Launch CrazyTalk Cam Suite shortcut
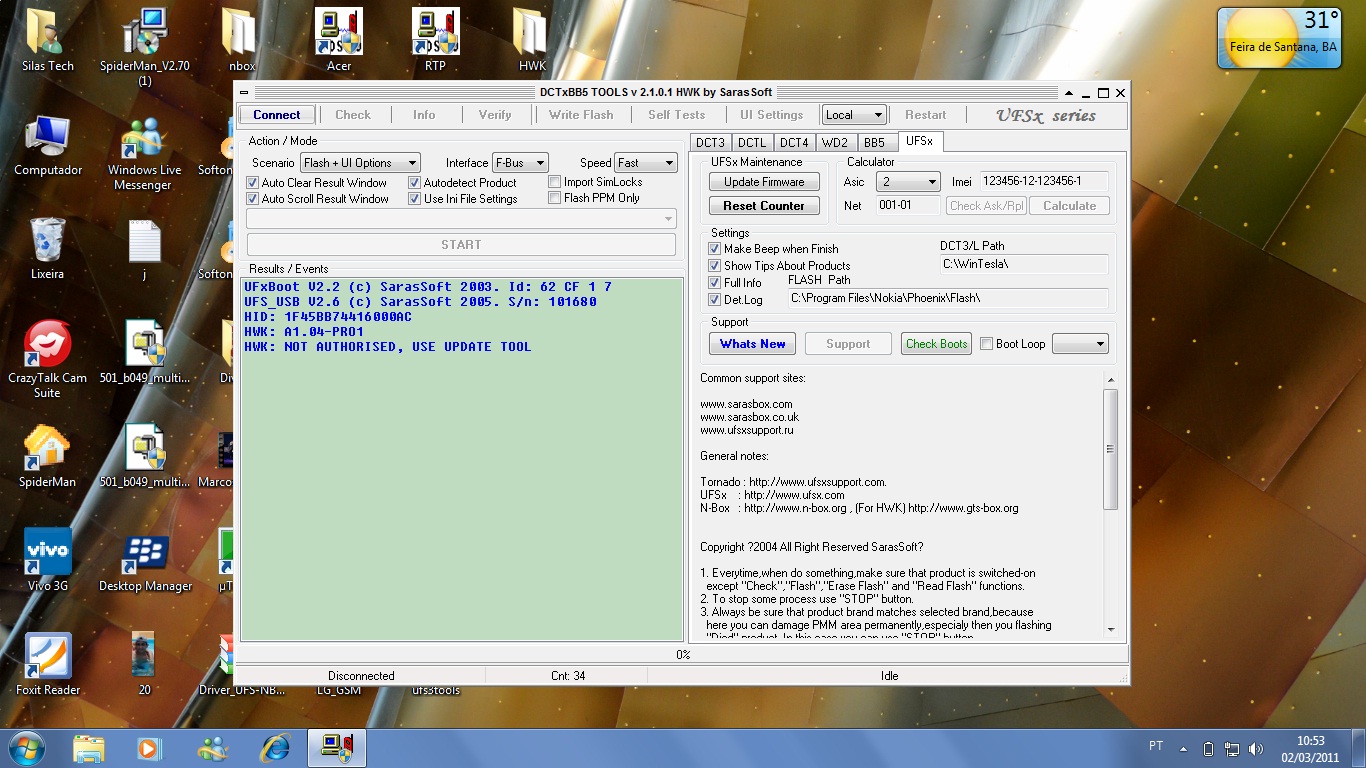This screenshot has height=768, width=1366. [47, 360]
